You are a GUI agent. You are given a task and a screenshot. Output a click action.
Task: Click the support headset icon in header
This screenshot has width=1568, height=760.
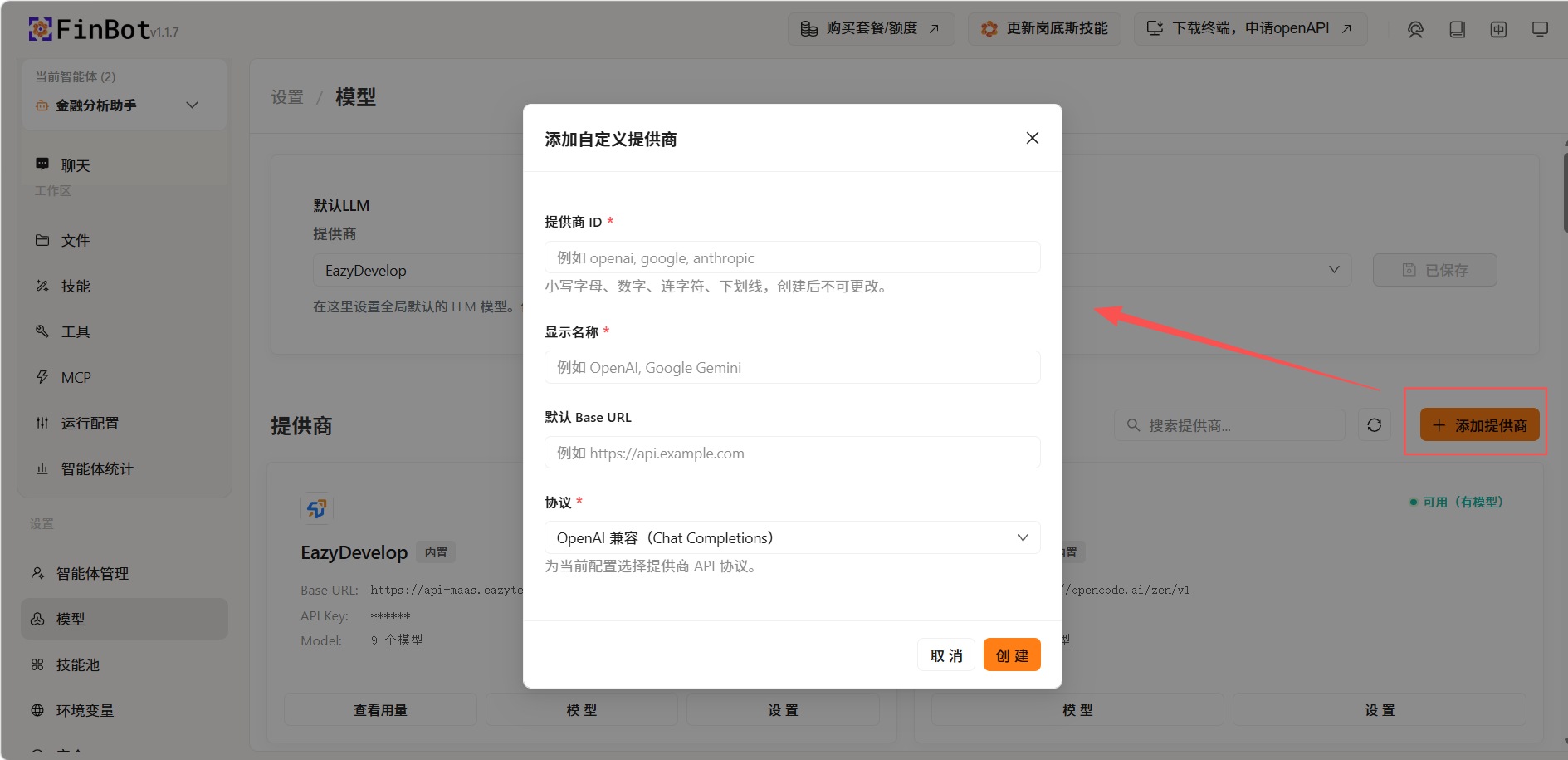coord(1415,29)
